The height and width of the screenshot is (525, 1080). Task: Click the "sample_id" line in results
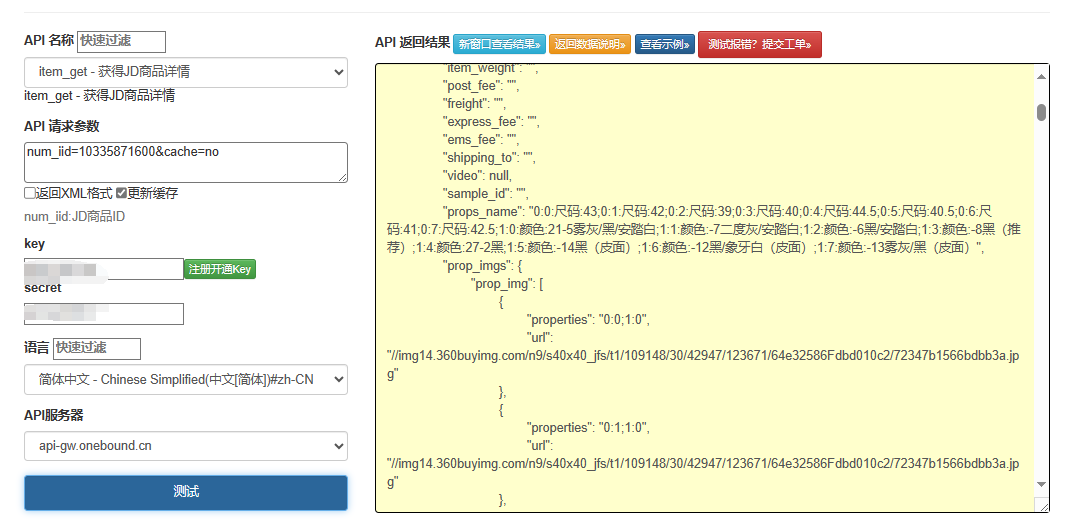click(486, 194)
